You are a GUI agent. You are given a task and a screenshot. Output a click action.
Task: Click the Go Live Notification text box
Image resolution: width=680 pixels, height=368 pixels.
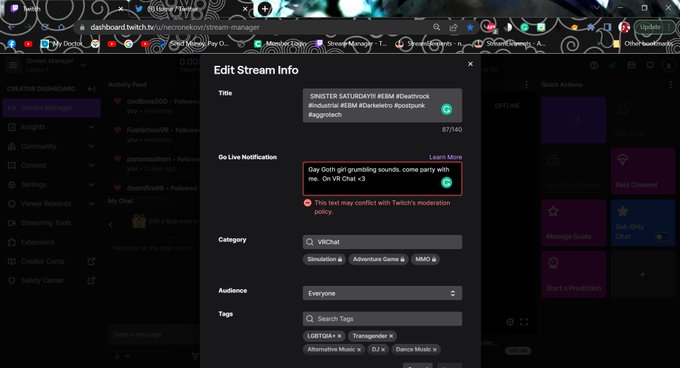point(382,179)
